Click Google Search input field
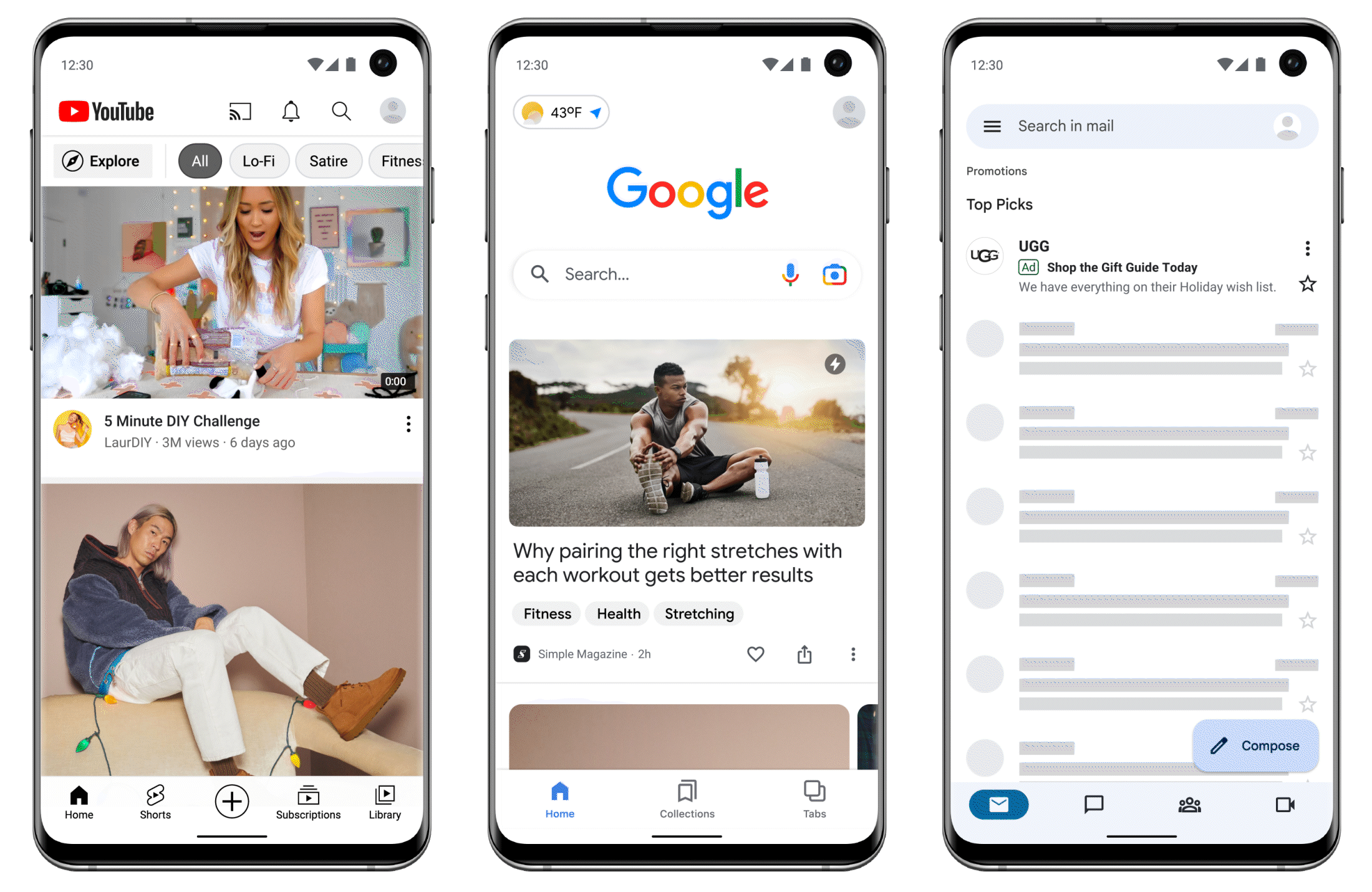 click(686, 274)
